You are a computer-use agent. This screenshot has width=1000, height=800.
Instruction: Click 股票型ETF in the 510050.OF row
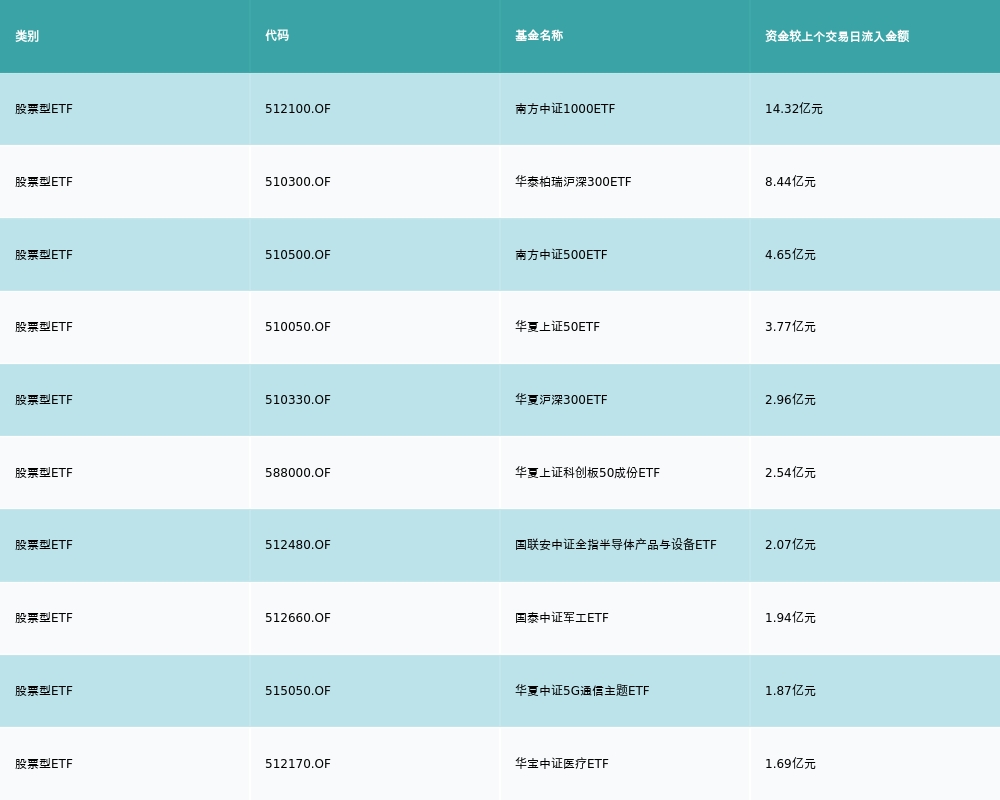pos(44,327)
